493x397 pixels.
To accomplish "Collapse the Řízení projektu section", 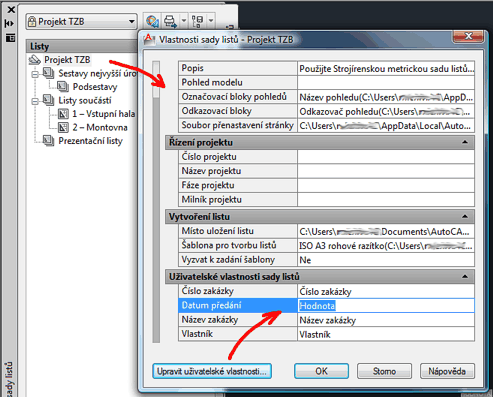I will point(465,142).
